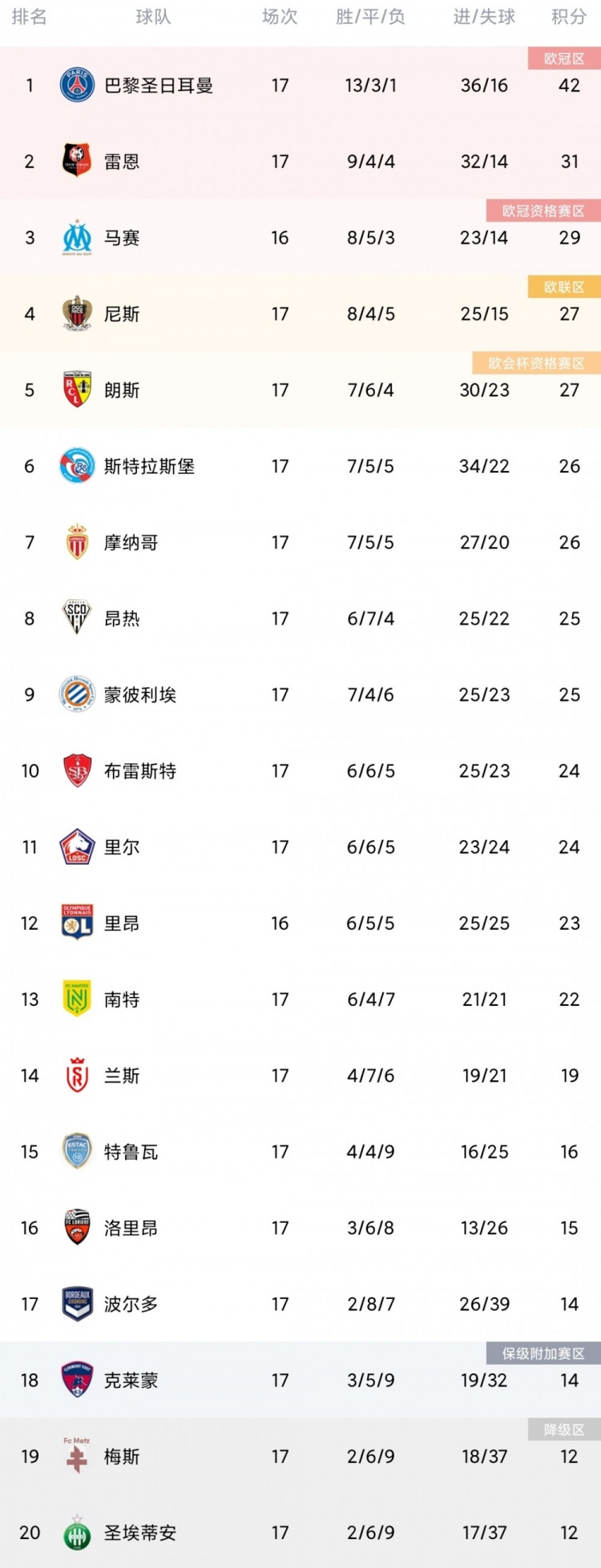
Task: Click the 欧联区 orange zone tag
Action: point(564,287)
